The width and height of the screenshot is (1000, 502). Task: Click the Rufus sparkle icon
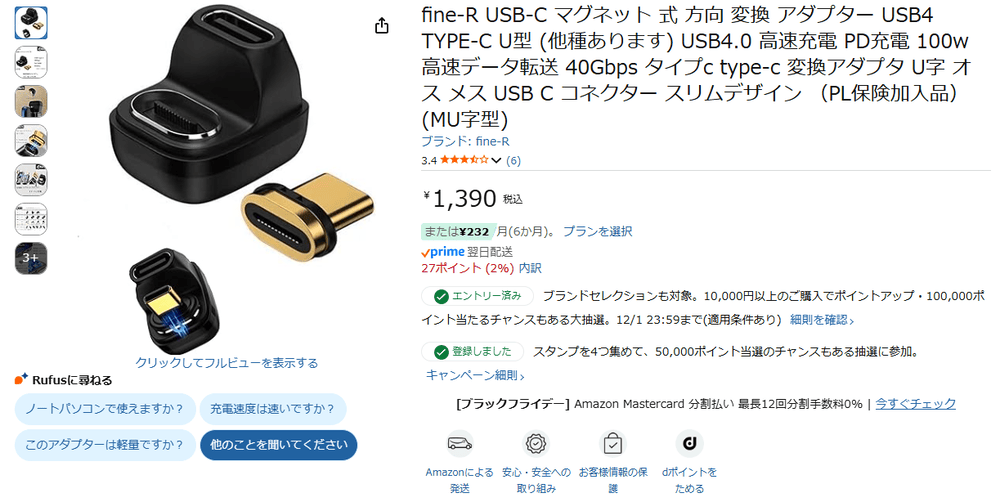pyautogui.click(x=21, y=380)
